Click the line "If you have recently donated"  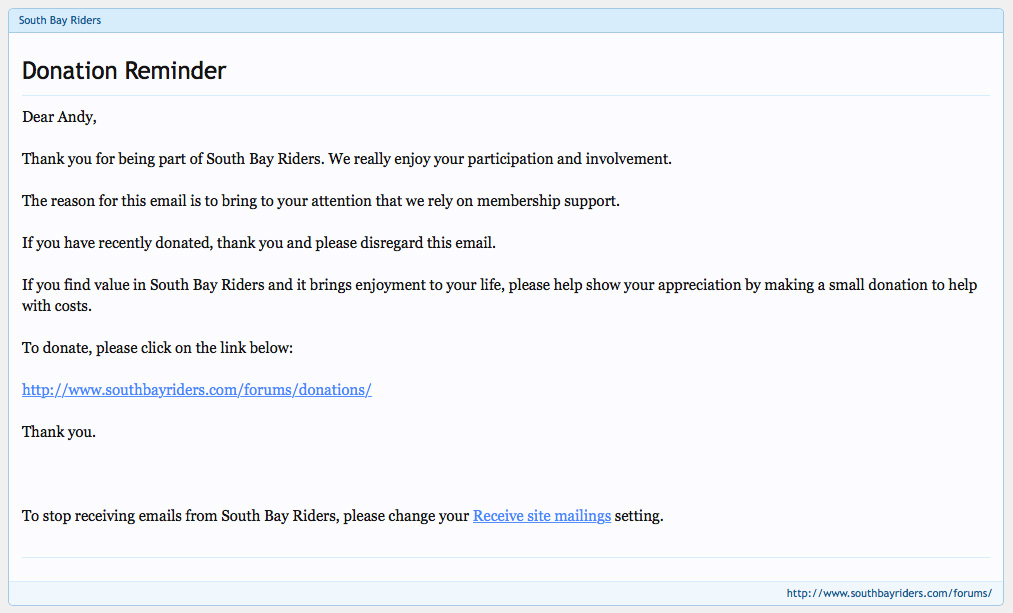(x=258, y=243)
